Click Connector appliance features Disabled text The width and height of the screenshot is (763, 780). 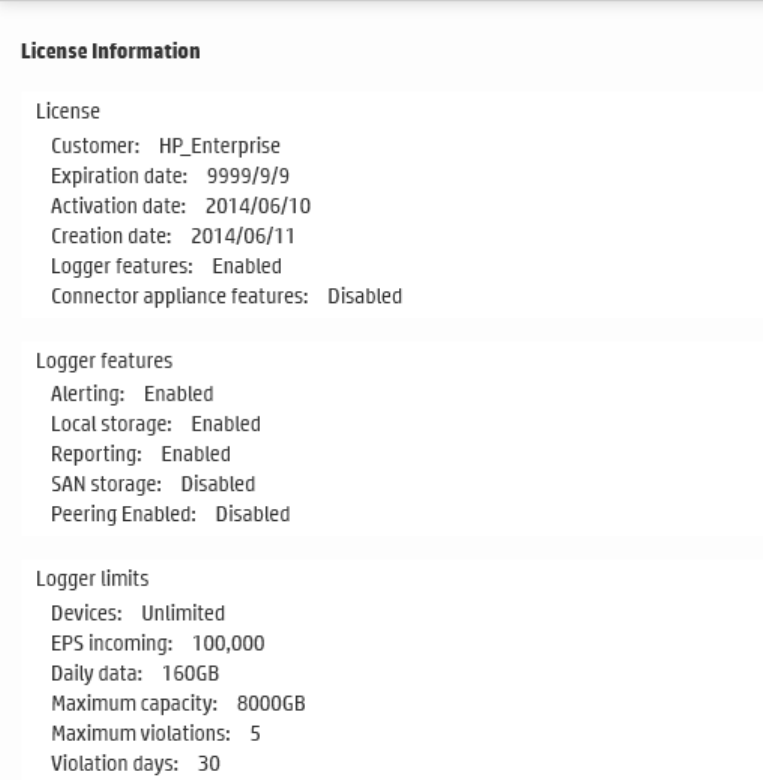click(x=364, y=297)
